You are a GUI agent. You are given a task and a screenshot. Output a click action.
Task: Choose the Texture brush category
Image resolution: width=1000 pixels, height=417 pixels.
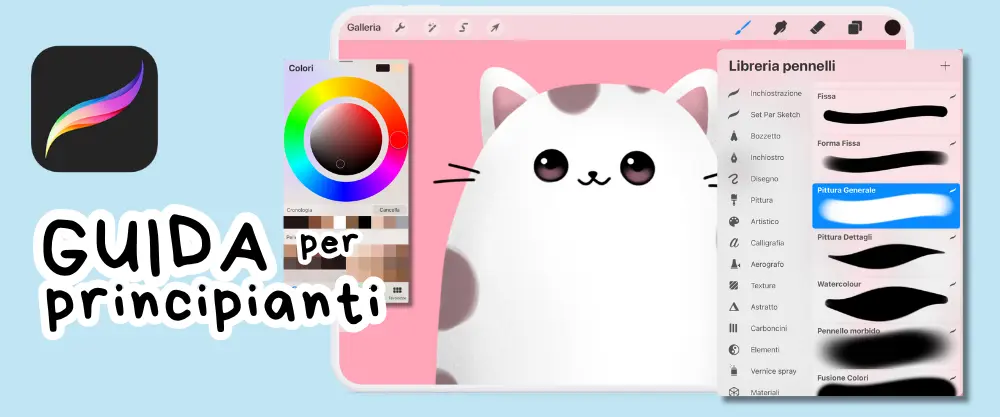(753, 286)
